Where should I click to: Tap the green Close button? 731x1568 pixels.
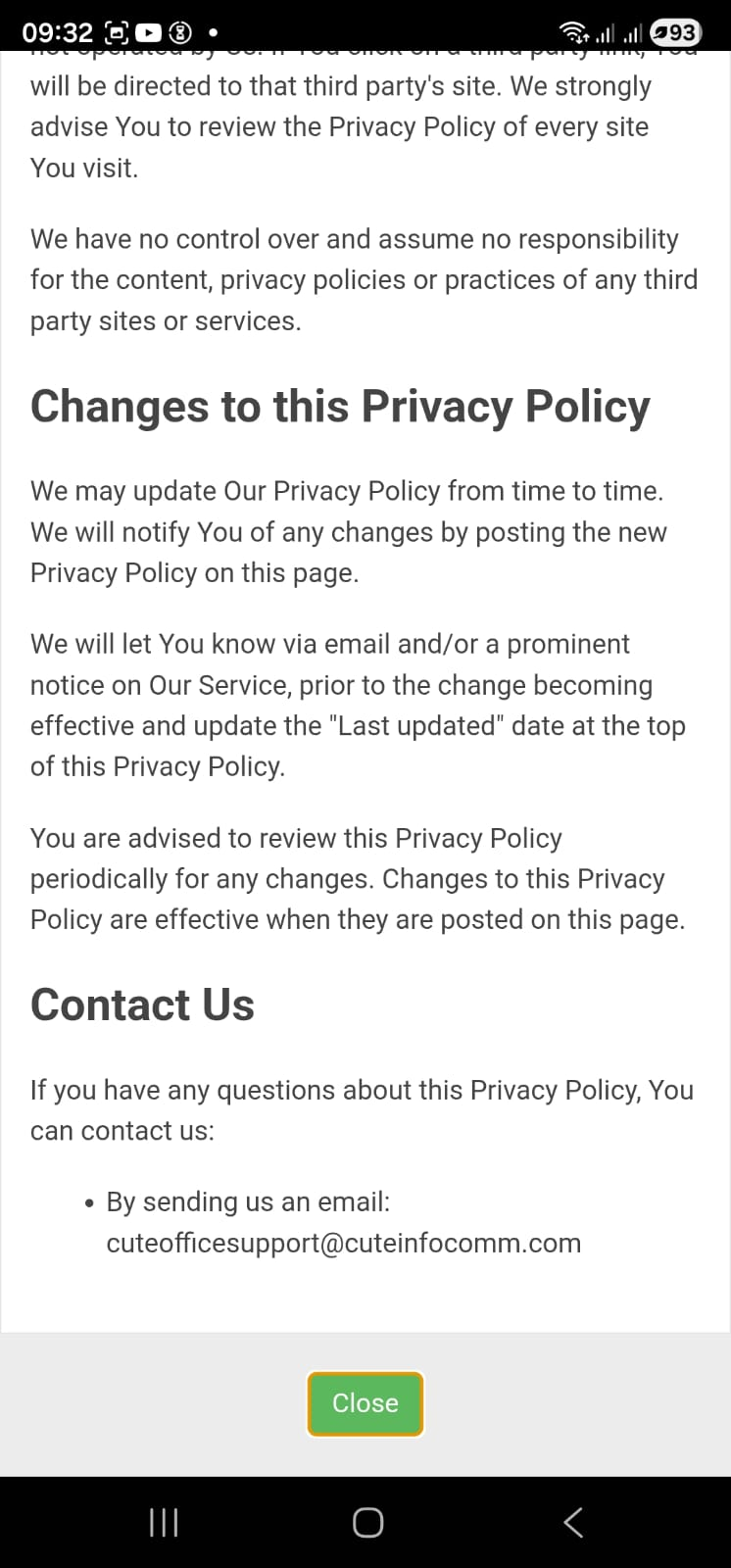pos(365,1403)
